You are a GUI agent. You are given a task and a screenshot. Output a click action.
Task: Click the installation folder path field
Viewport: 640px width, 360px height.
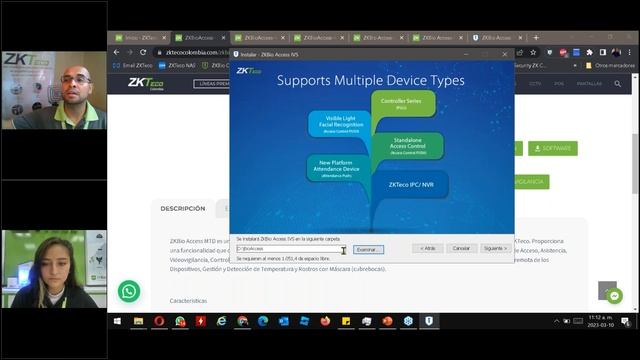[291, 249]
